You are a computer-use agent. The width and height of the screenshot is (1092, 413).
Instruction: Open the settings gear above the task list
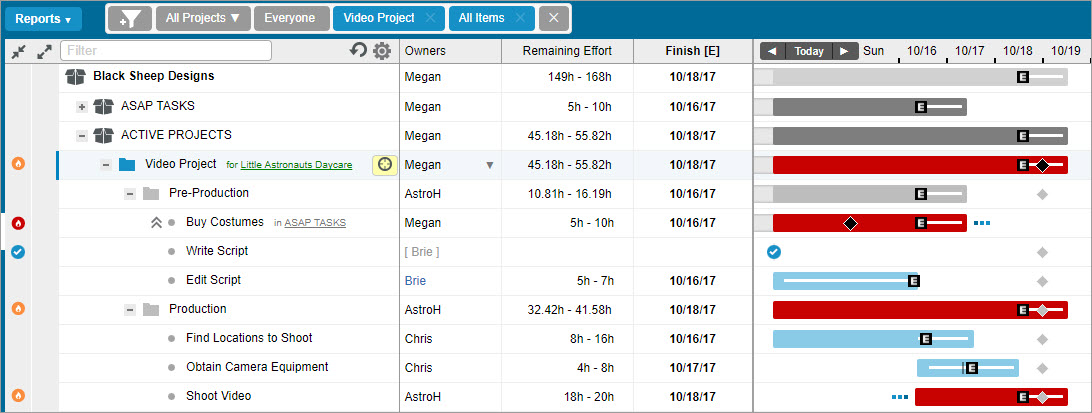pos(381,51)
